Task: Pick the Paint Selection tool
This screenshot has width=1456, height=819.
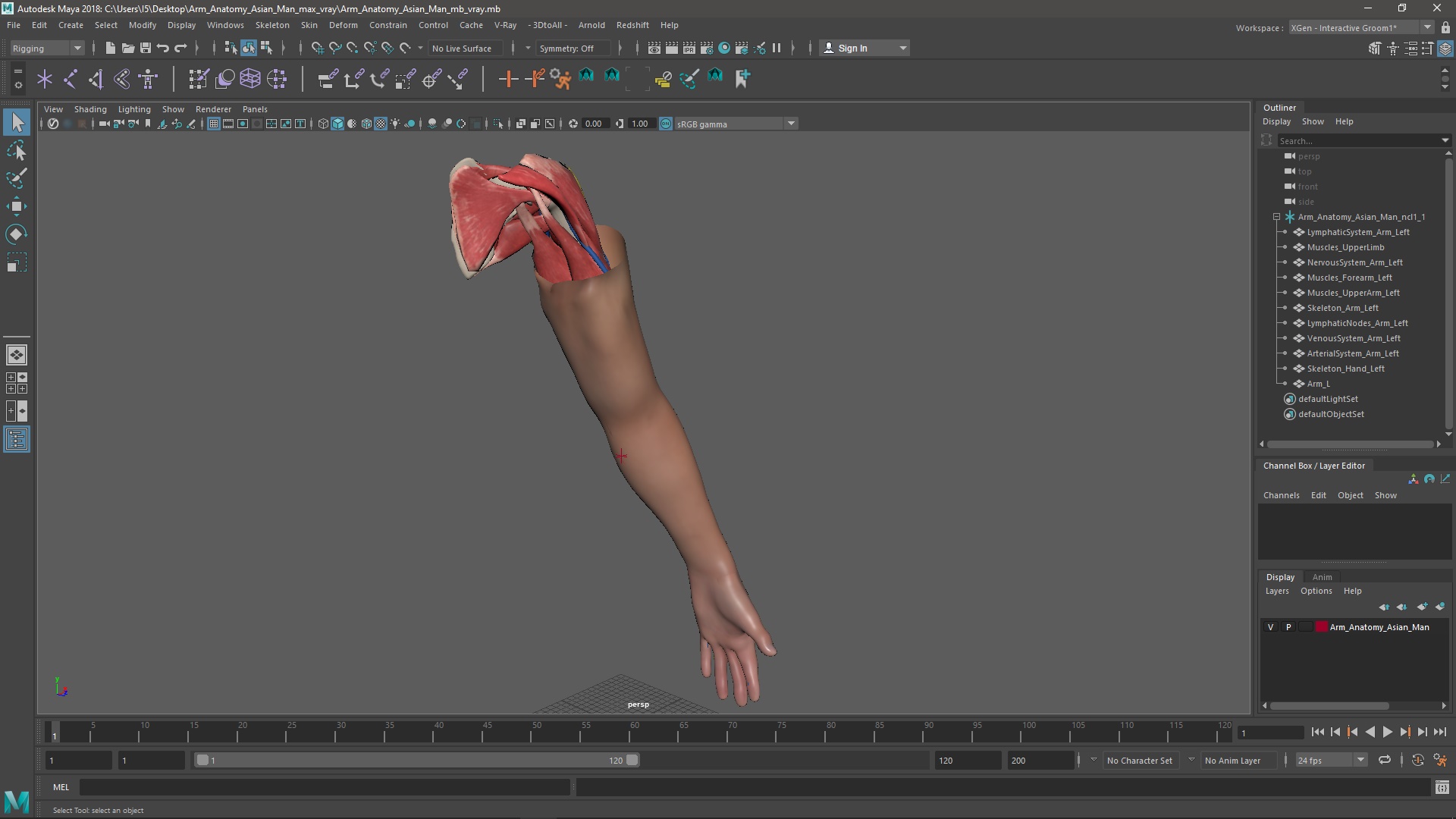Action: 17,178
